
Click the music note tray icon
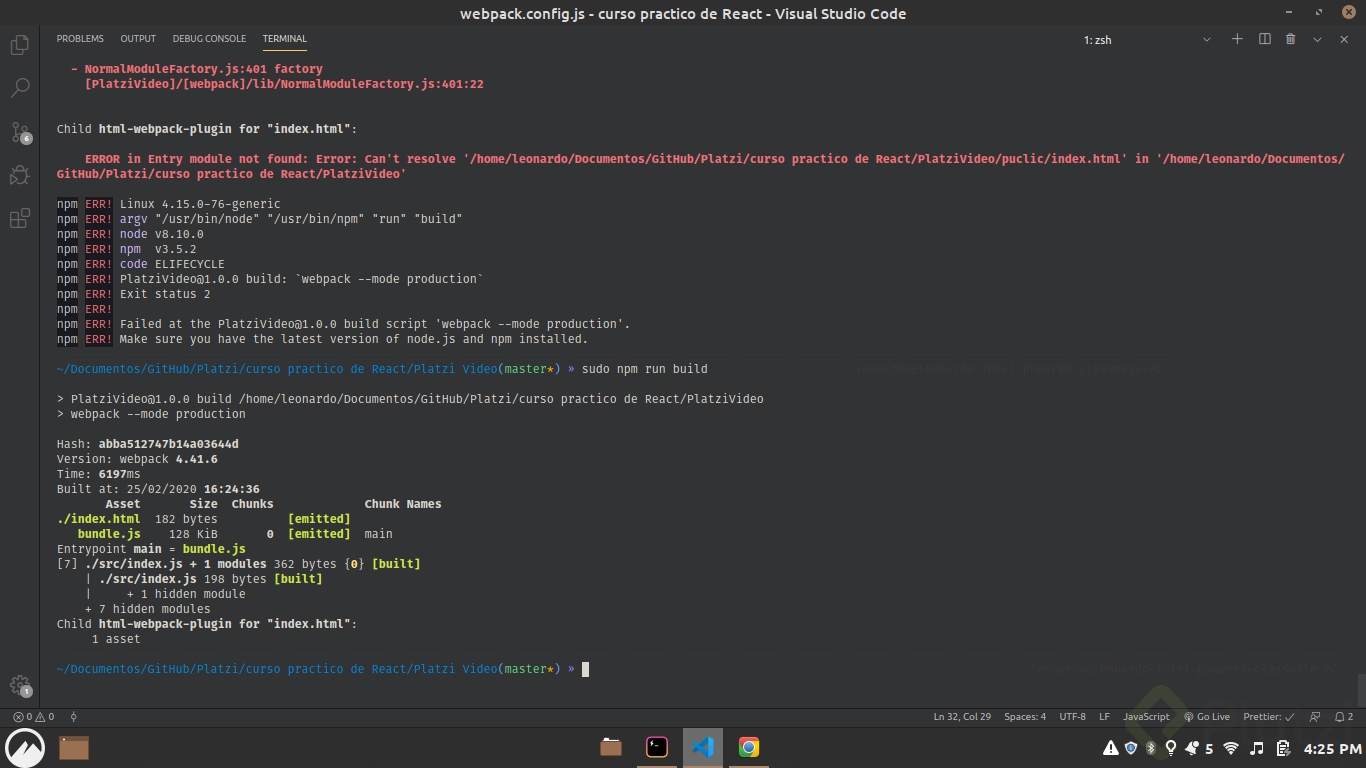pyautogui.click(x=1257, y=748)
